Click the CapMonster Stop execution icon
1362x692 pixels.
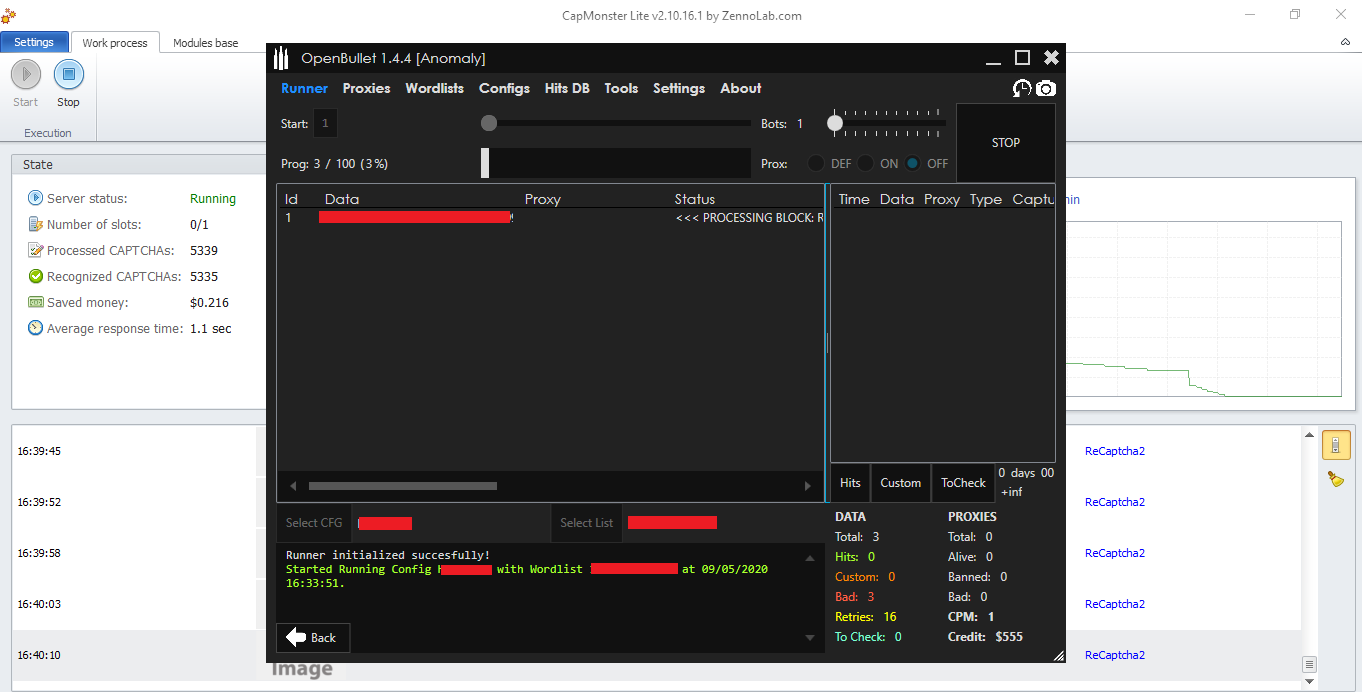click(68, 75)
